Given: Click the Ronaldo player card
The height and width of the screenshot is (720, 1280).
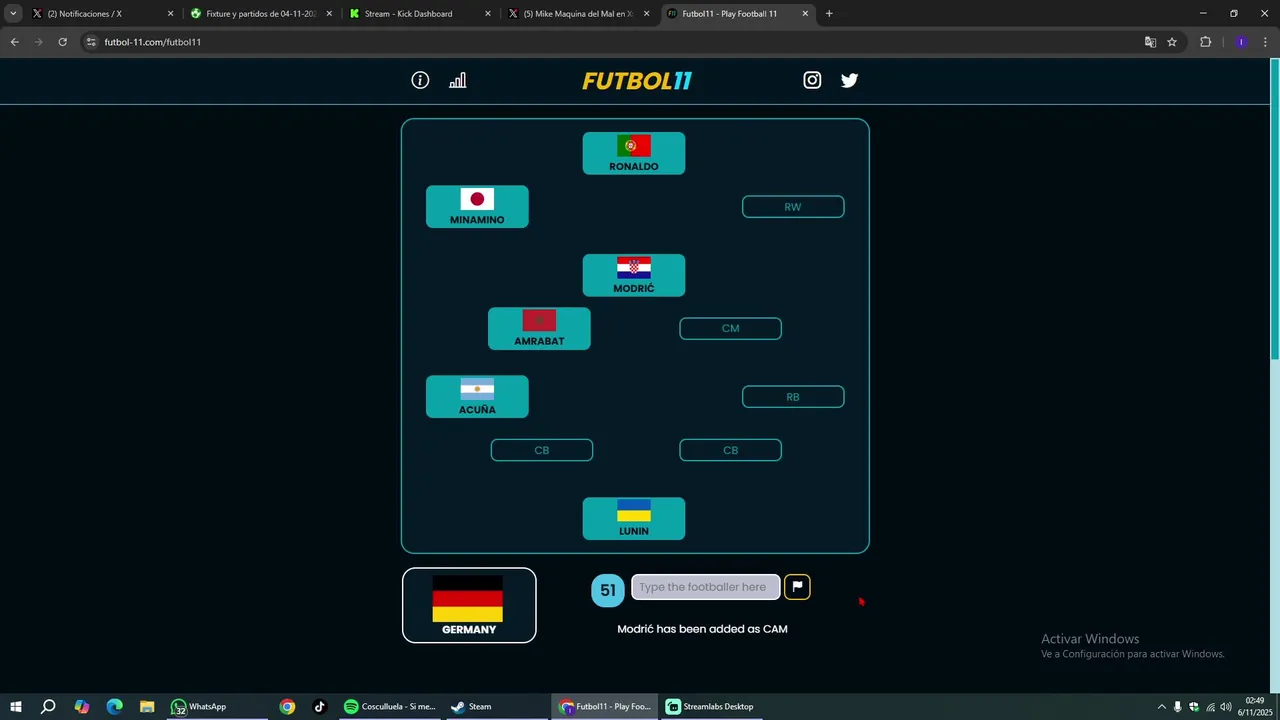Looking at the screenshot, I should [x=634, y=153].
